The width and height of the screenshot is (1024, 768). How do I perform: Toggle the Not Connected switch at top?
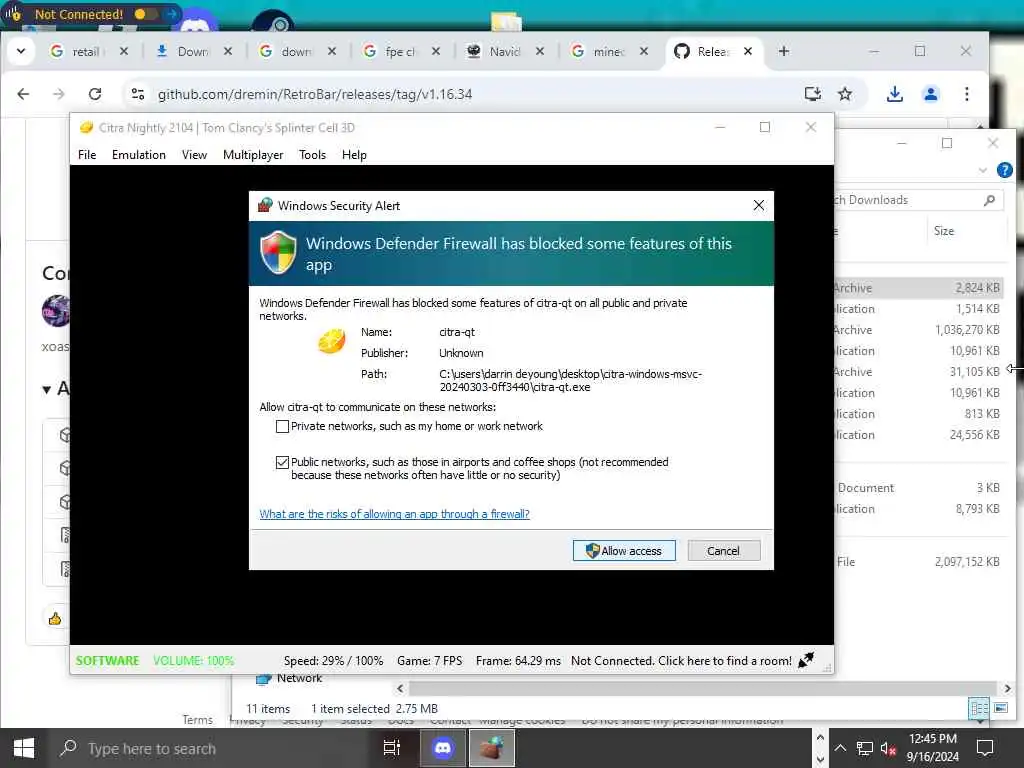[146, 14]
